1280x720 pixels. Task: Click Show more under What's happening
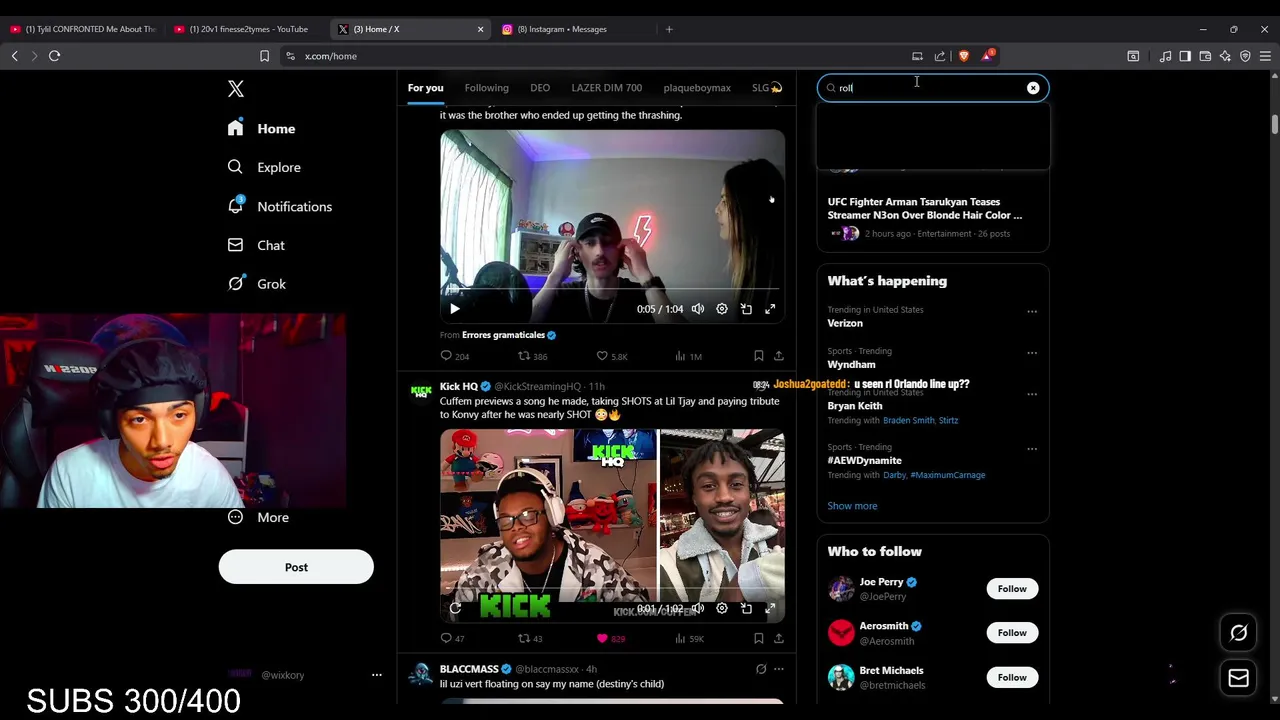852,506
